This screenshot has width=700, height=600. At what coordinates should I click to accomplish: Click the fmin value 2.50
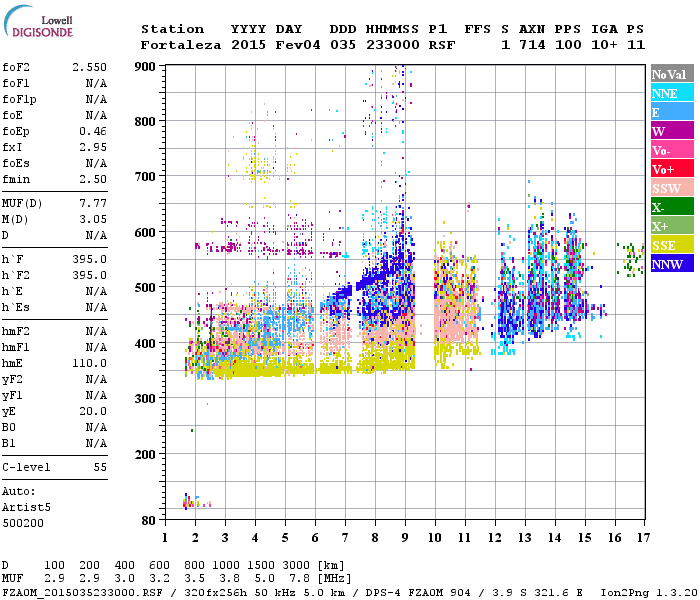[93, 179]
